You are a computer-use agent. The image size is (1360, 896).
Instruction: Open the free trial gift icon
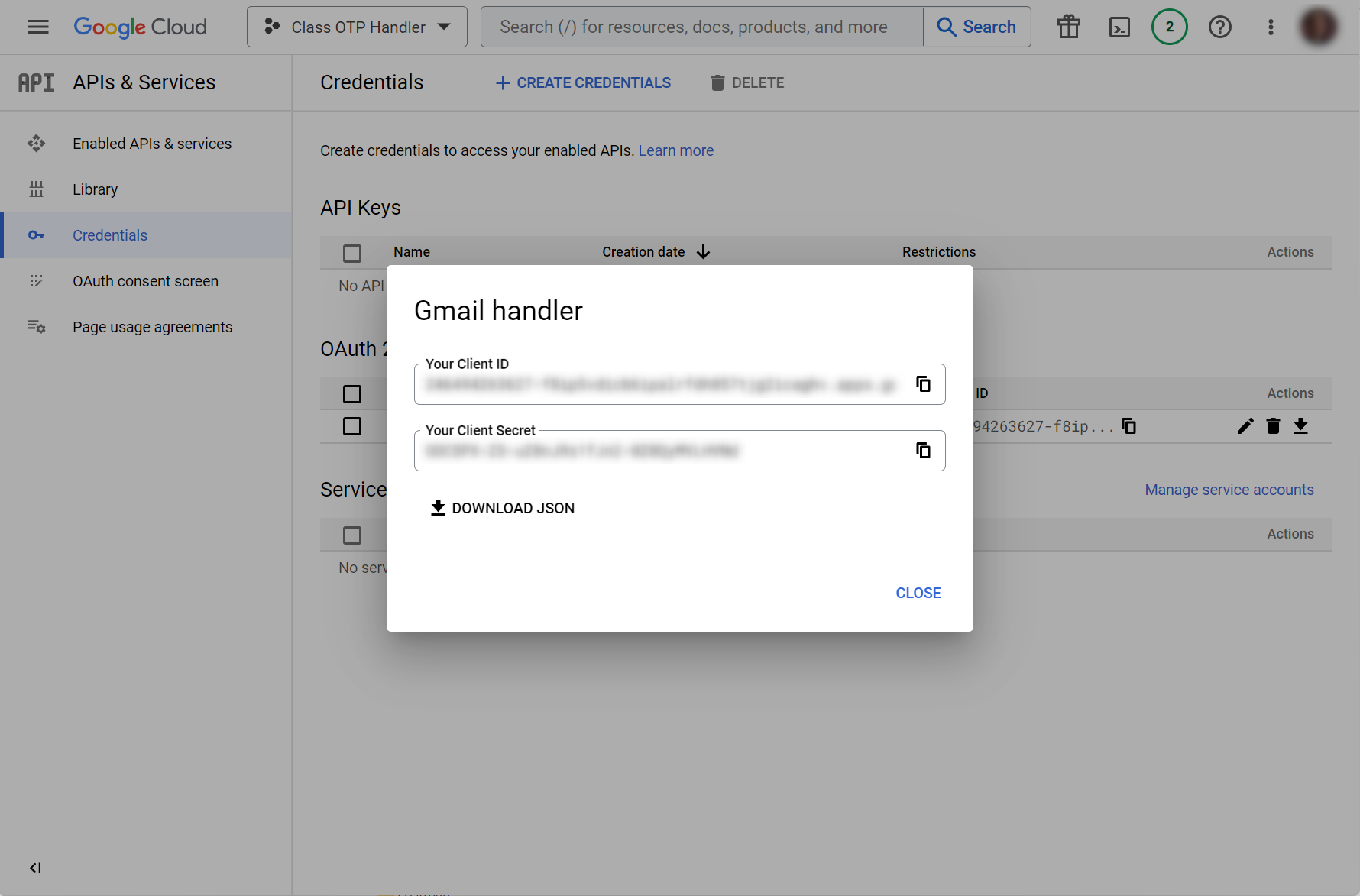[x=1068, y=27]
